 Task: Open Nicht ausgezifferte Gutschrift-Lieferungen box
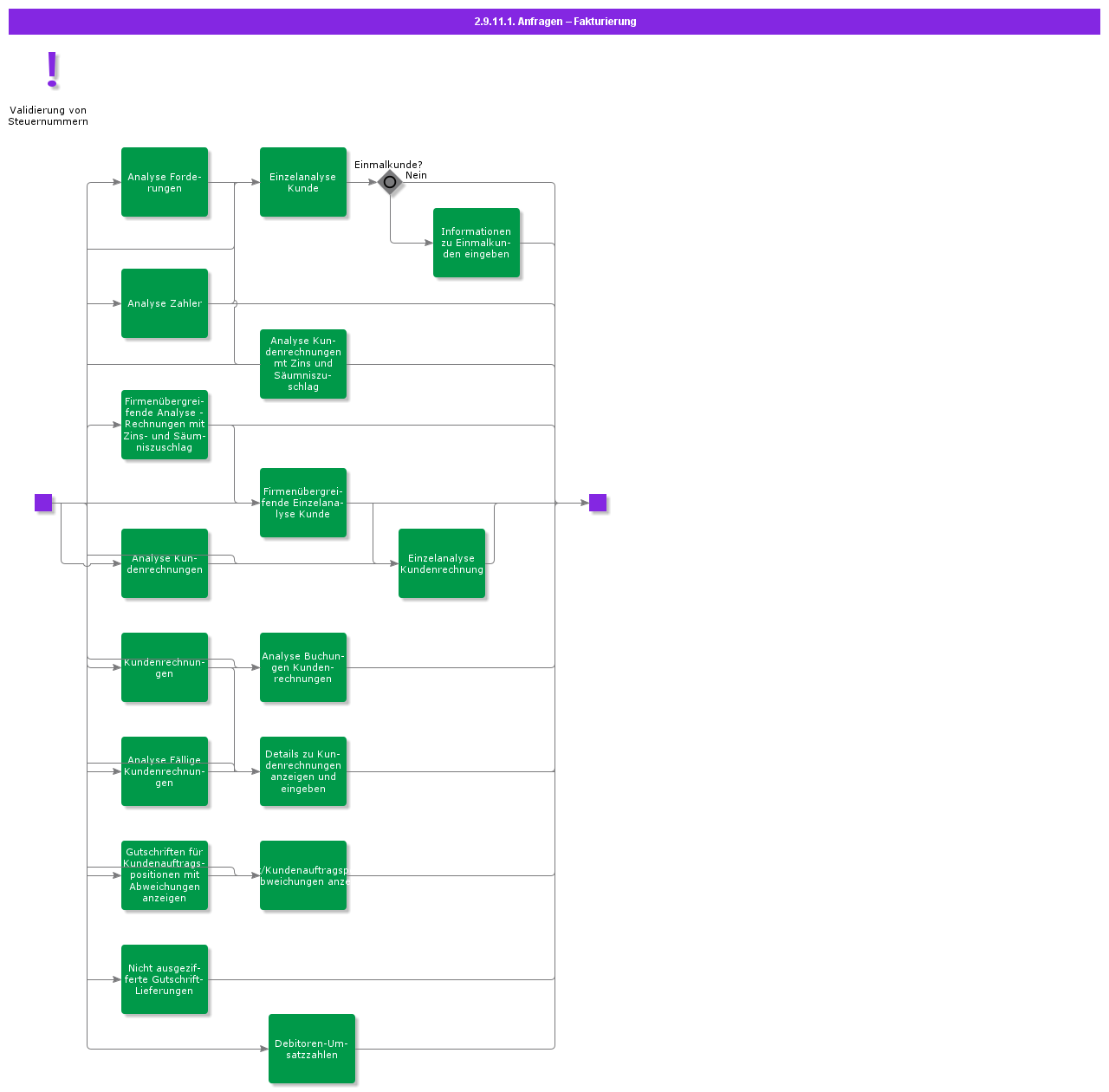(165, 979)
